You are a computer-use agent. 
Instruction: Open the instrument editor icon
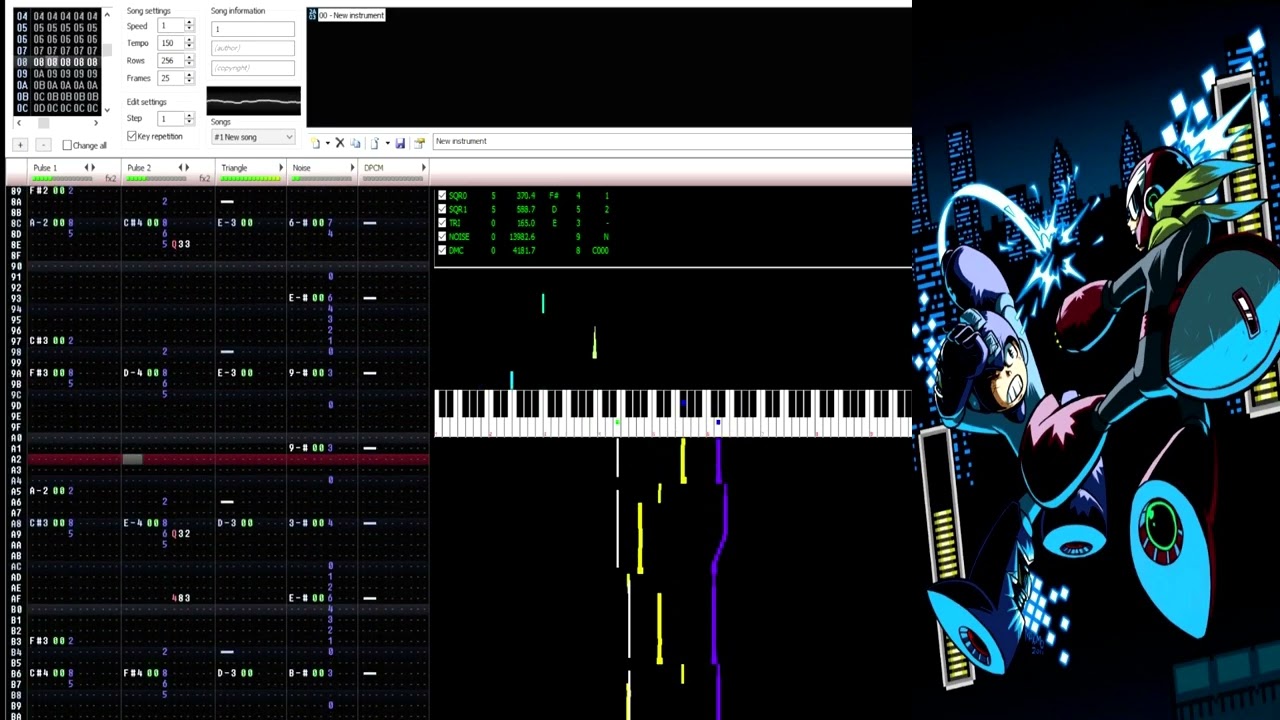click(x=419, y=143)
